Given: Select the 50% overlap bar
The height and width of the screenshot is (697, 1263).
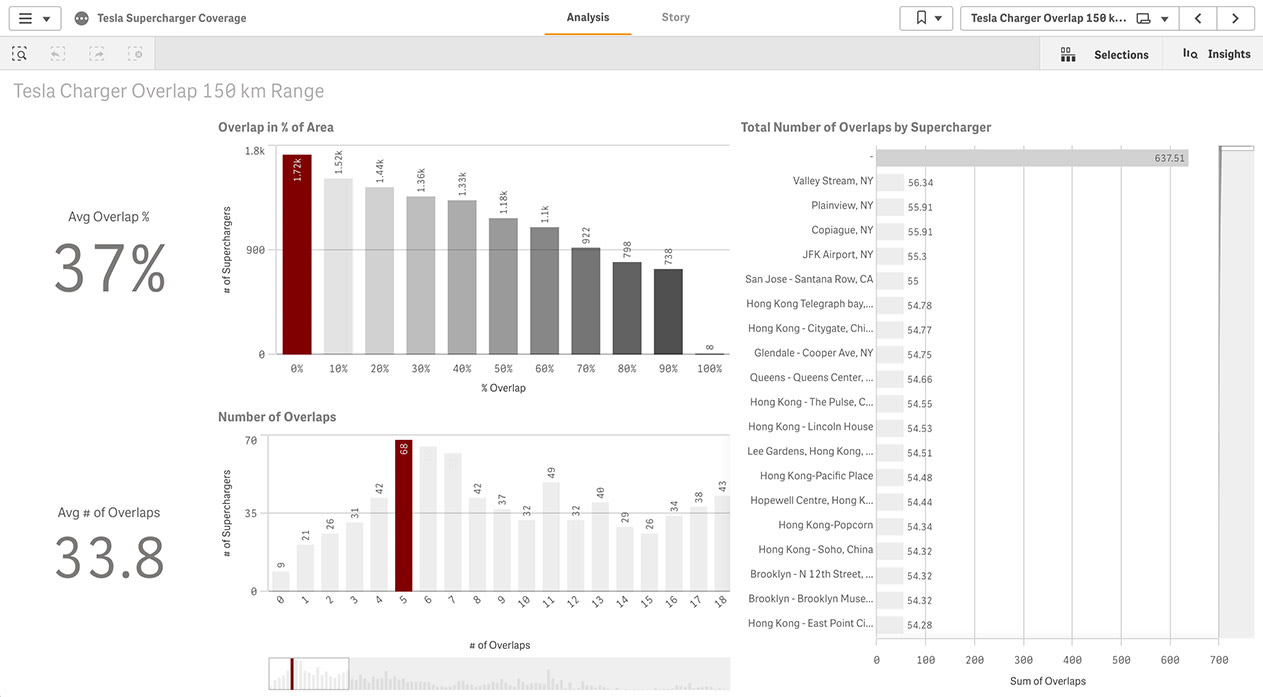Looking at the screenshot, I should (x=503, y=286).
